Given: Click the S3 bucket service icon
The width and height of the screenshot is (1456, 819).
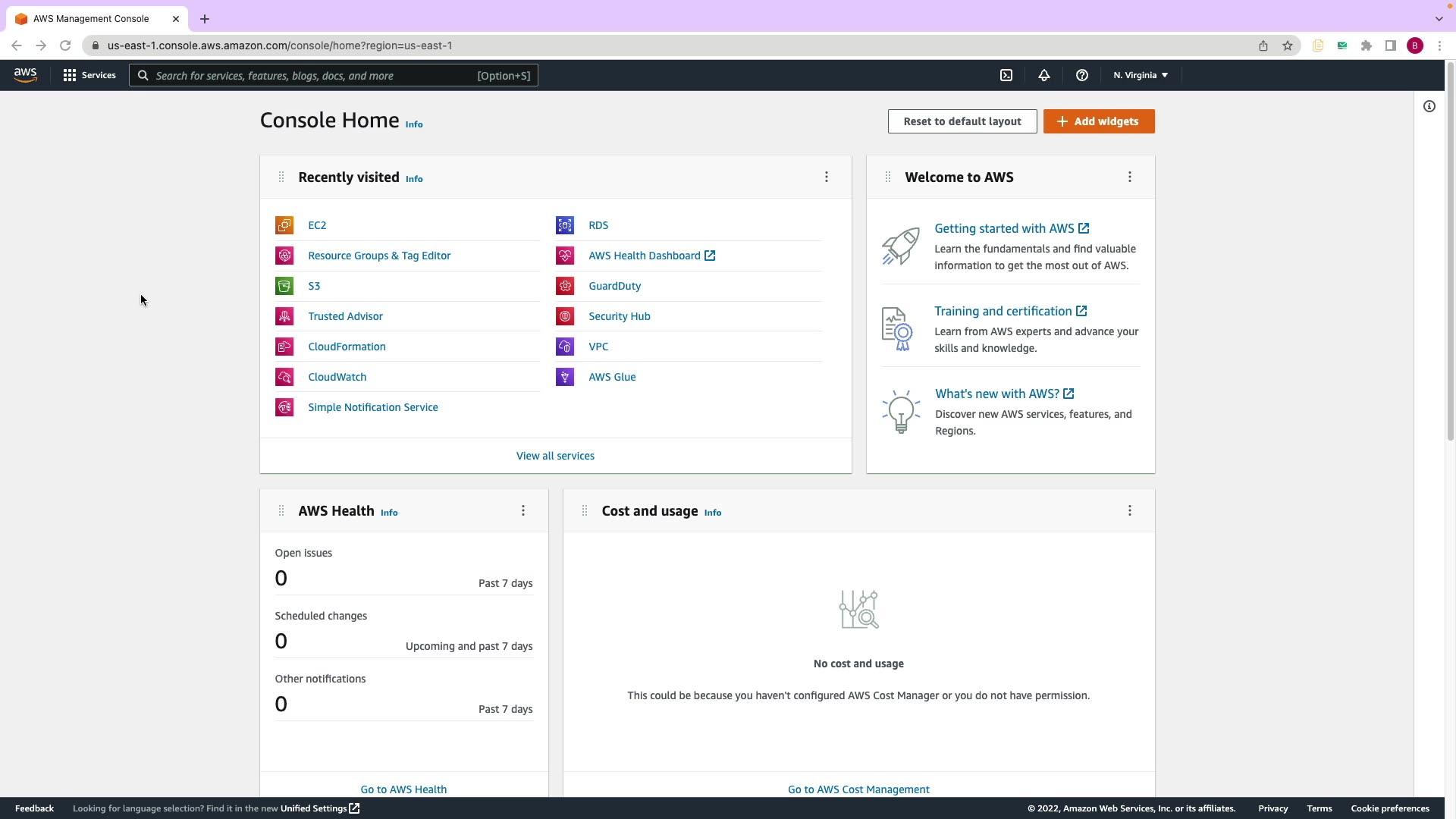Looking at the screenshot, I should [284, 286].
